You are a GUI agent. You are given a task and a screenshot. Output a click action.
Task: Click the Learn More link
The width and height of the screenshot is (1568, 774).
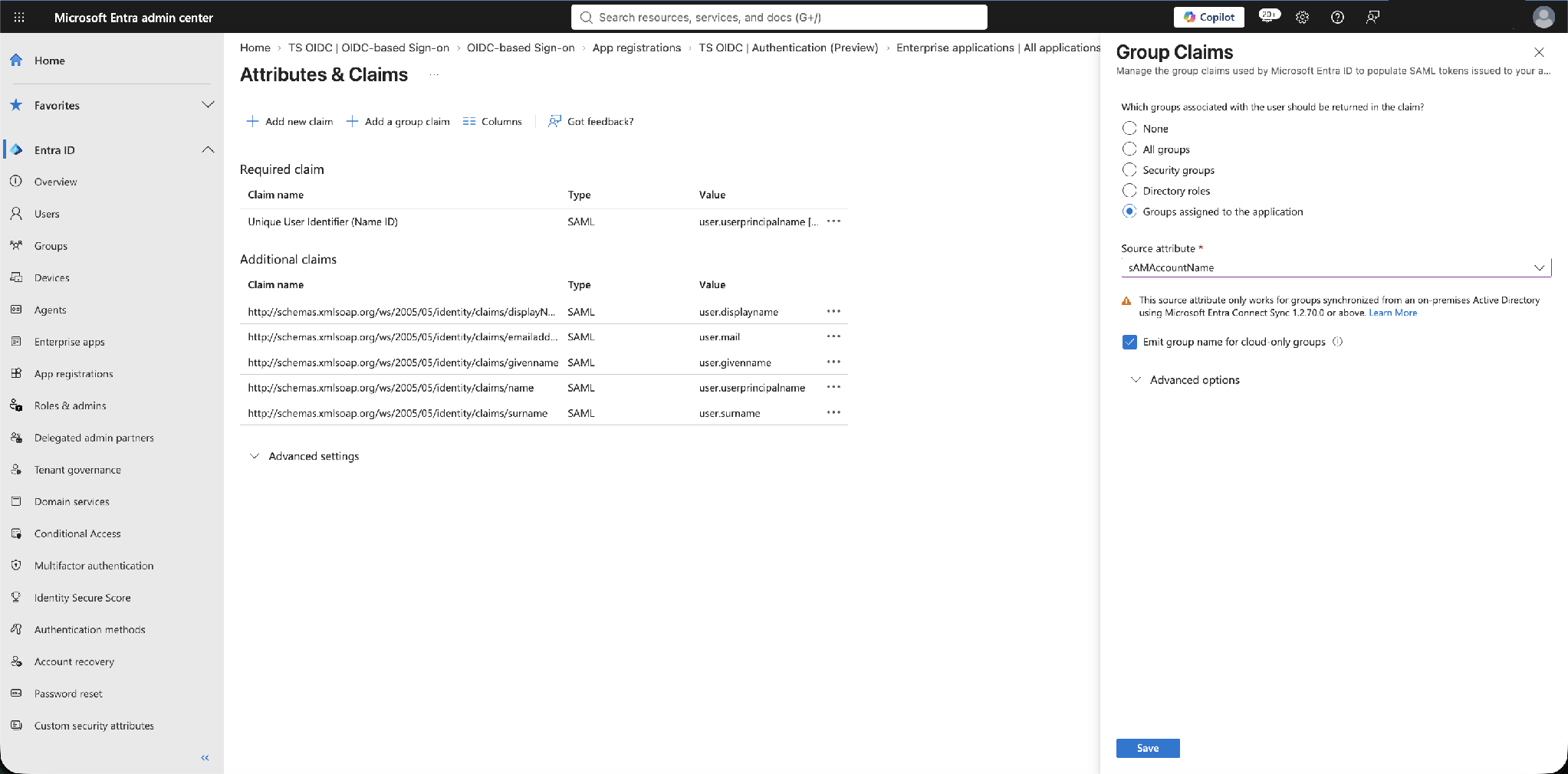tap(1392, 313)
